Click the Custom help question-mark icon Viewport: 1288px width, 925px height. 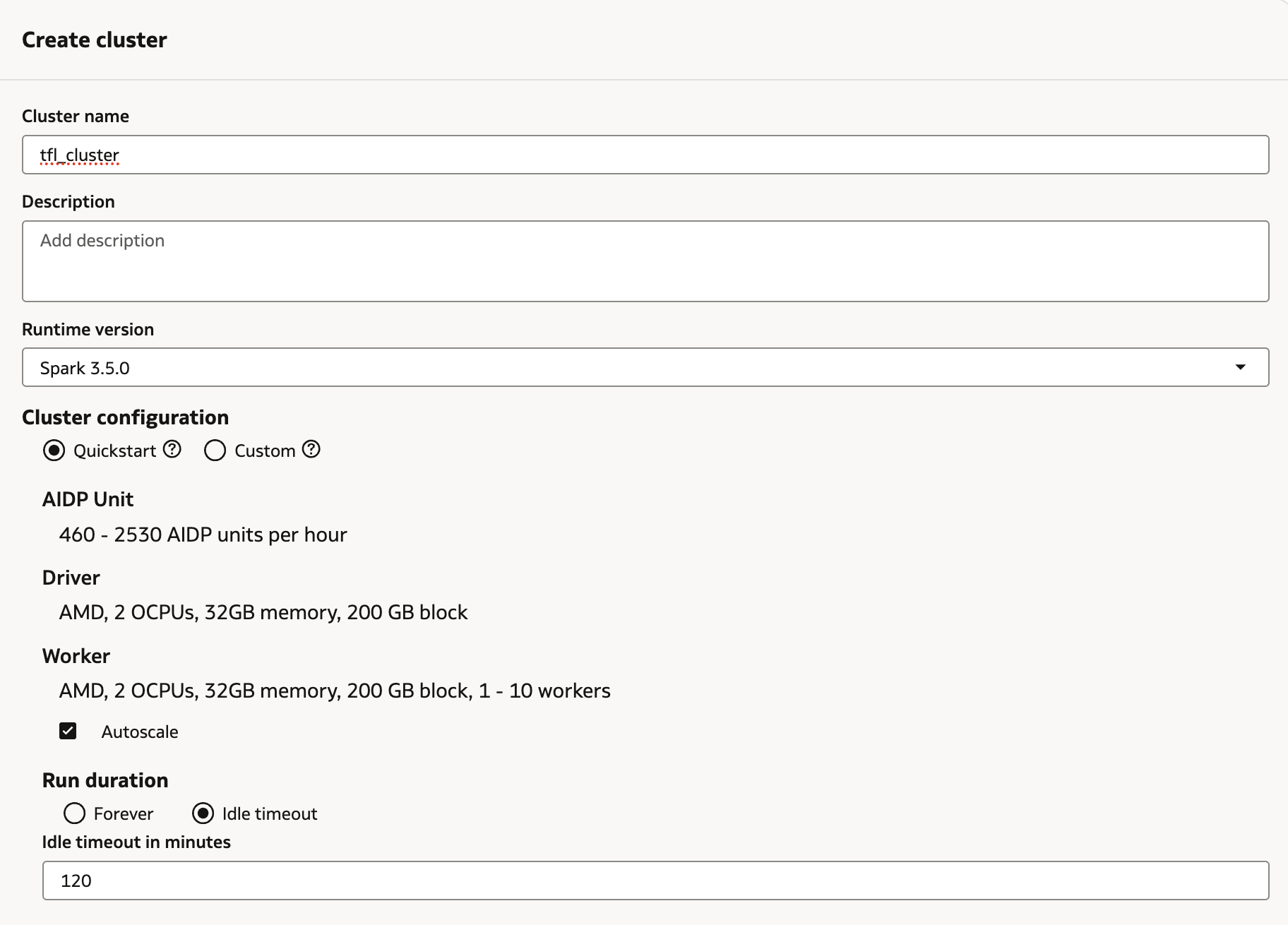pos(311,449)
